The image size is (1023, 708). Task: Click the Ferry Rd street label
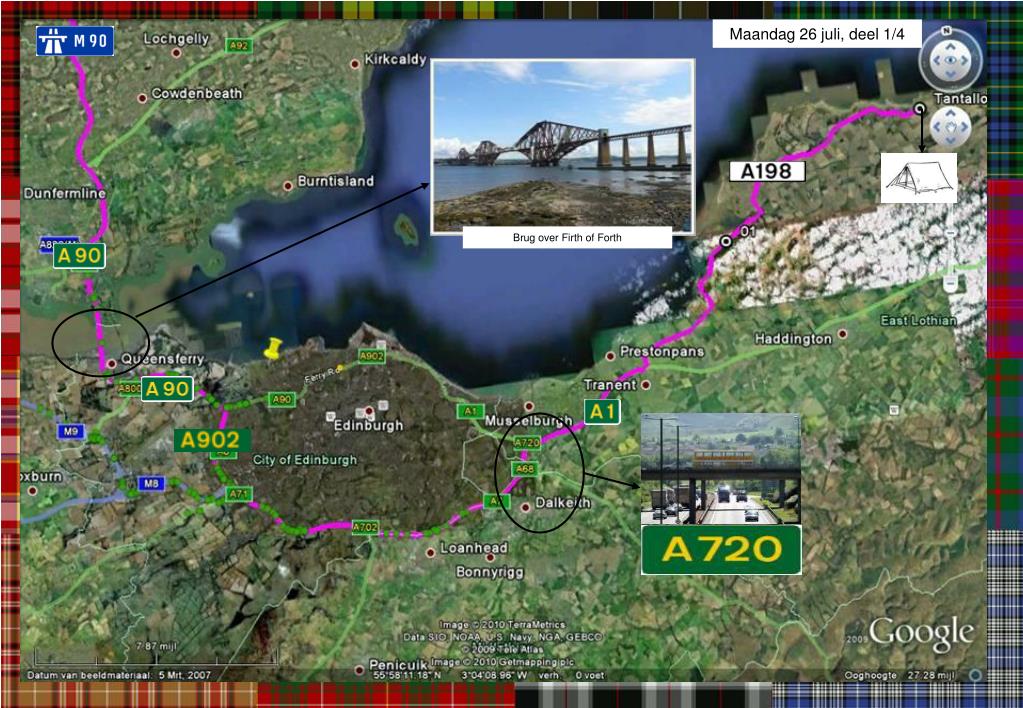322,375
